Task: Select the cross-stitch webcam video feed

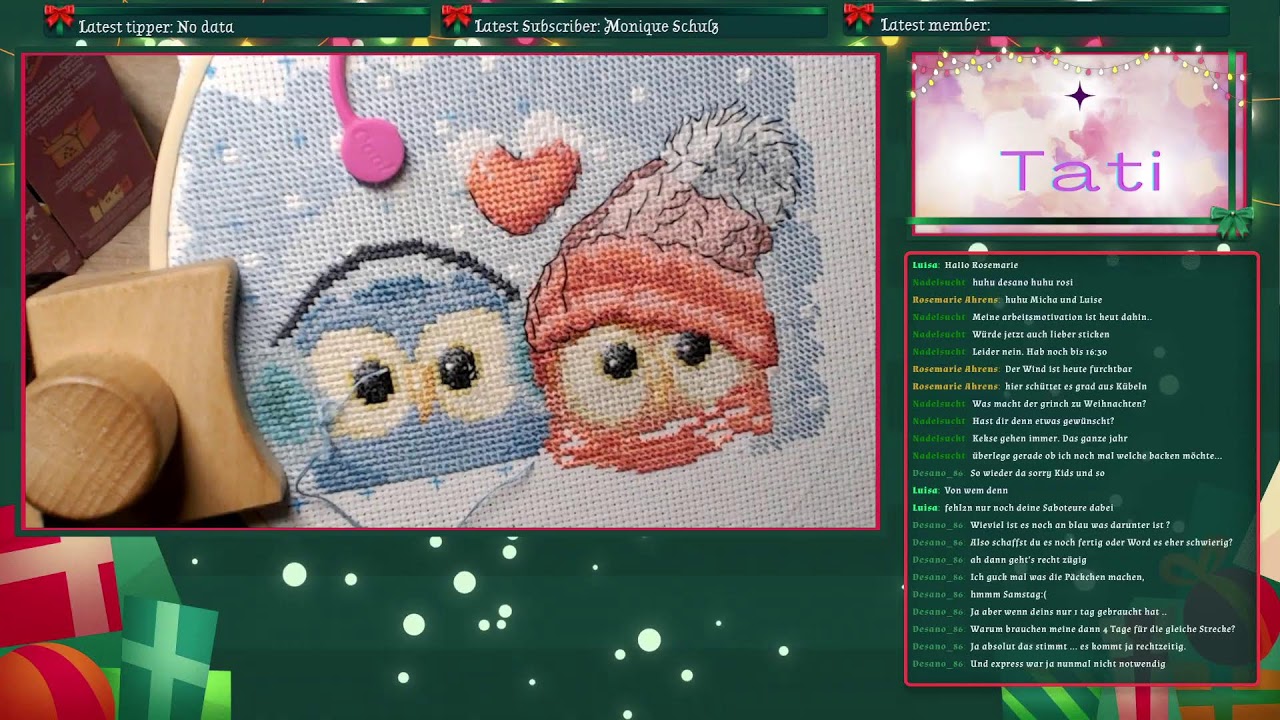Action: (450, 291)
